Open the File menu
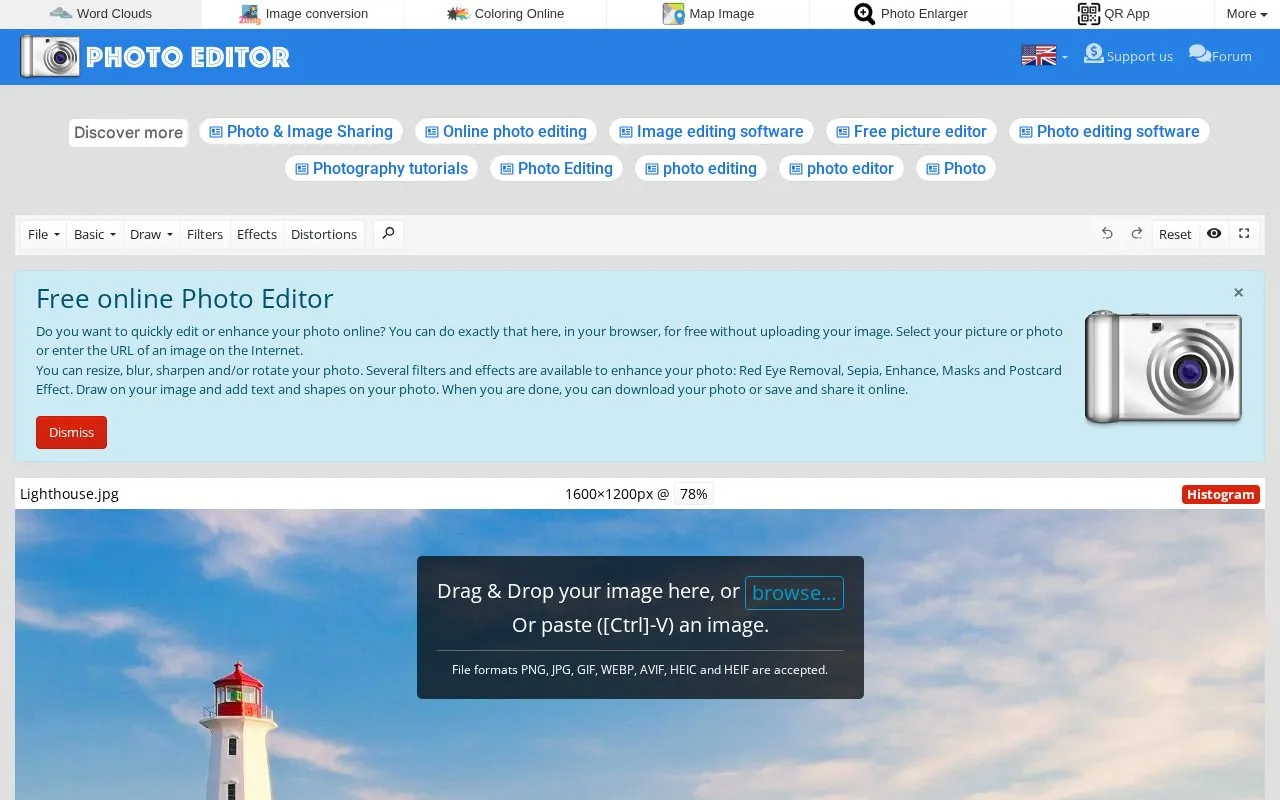The height and width of the screenshot is (800, 1280). (x=44, y=234)
